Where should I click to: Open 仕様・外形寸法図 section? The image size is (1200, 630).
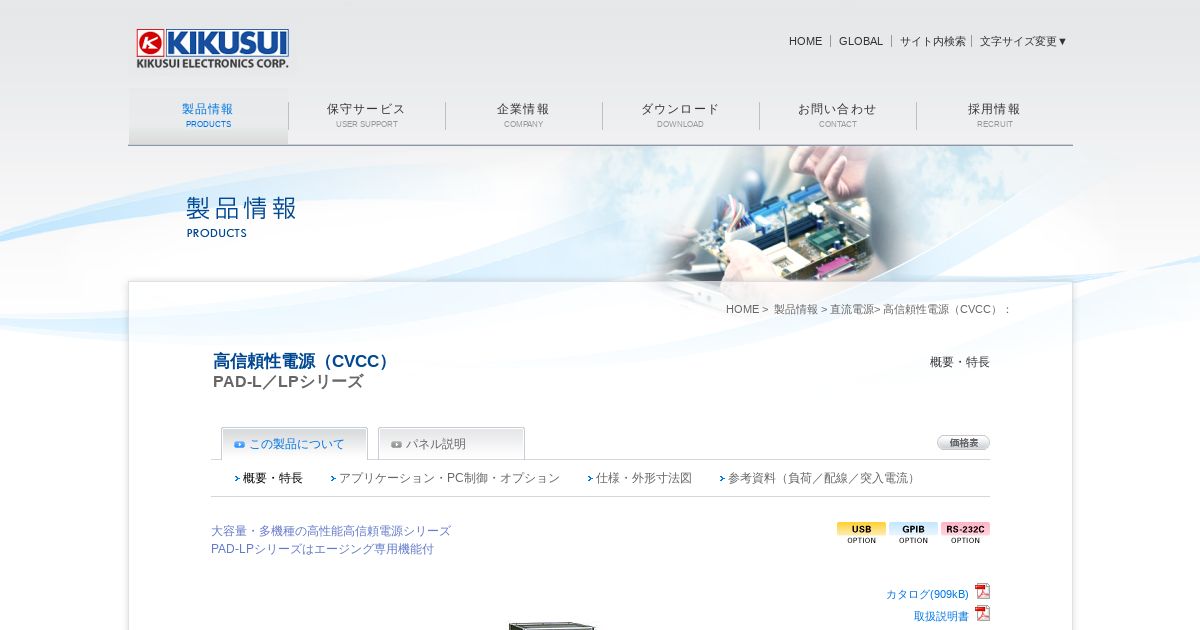(643, 478)
